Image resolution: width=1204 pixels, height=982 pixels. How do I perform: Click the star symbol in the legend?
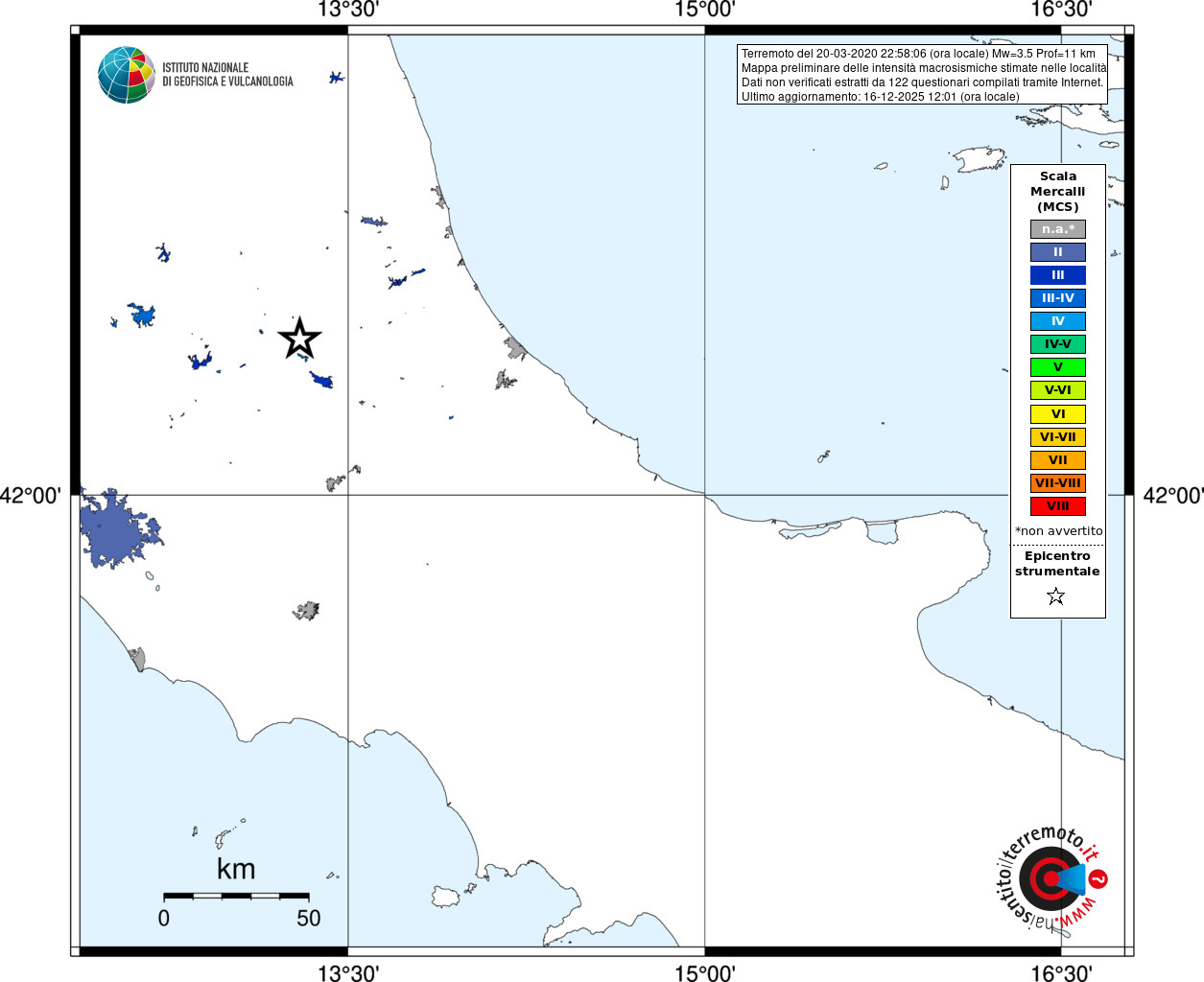coord(1056,596)
